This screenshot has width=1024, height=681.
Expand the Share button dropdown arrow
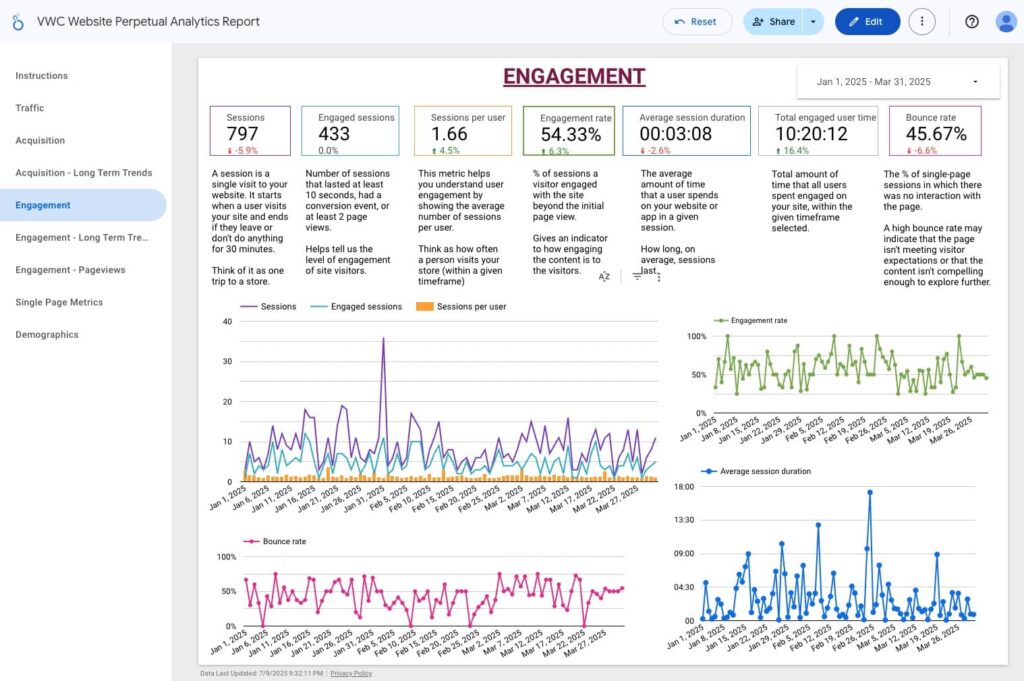(x=813, y=22)
